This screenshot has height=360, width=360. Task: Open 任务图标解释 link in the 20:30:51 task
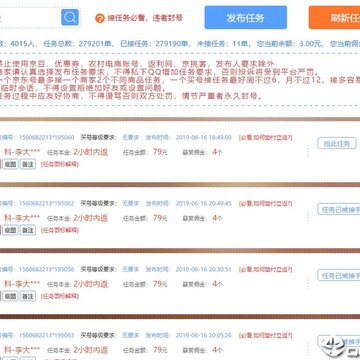(60, 296)
